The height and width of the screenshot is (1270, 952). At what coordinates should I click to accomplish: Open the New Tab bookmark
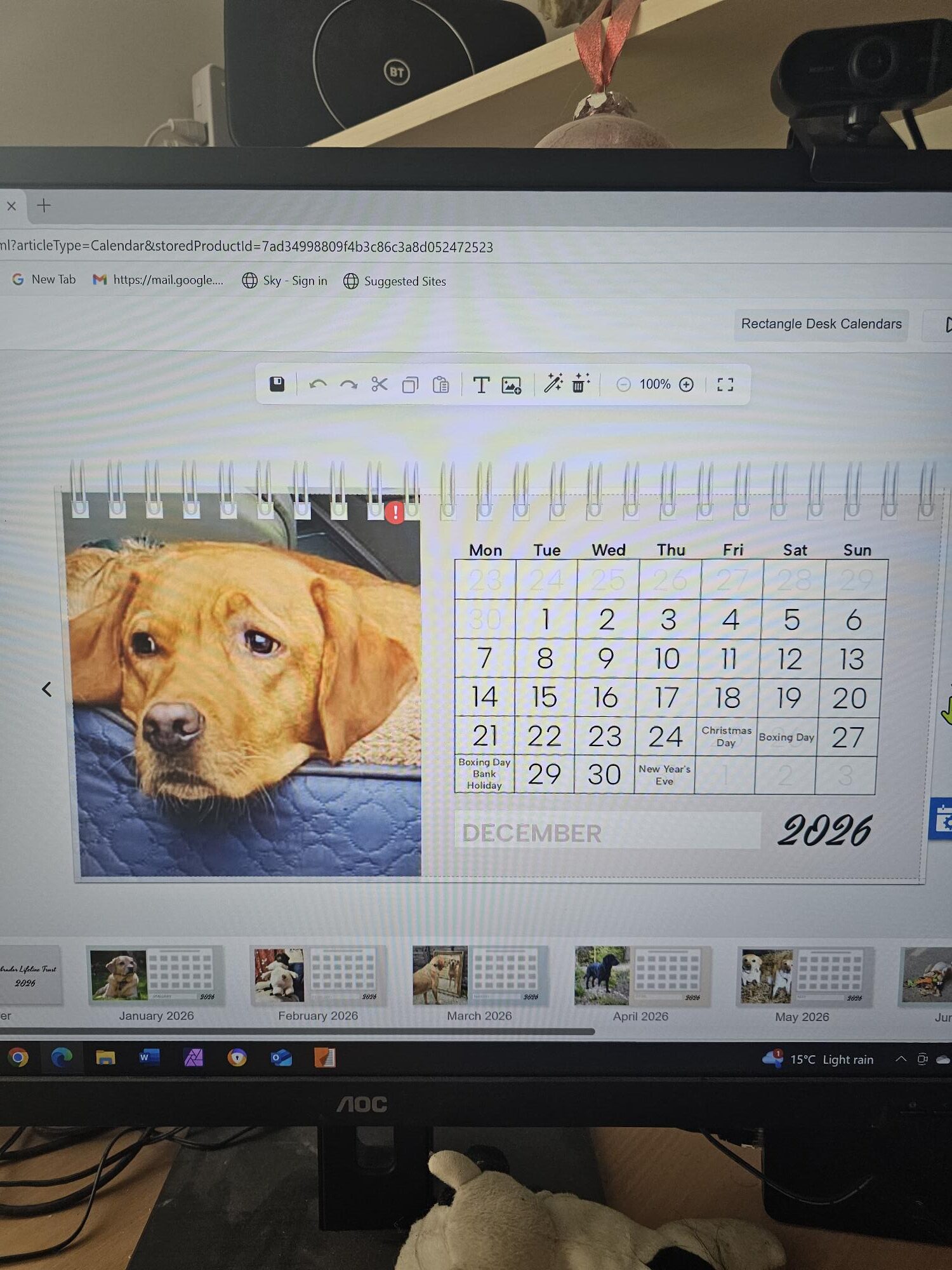pos(44,279)
